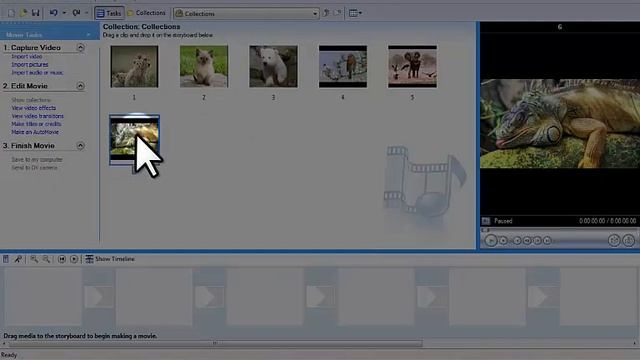Open View video effects
Screen dimensions: 640x360
pos(33,108)
